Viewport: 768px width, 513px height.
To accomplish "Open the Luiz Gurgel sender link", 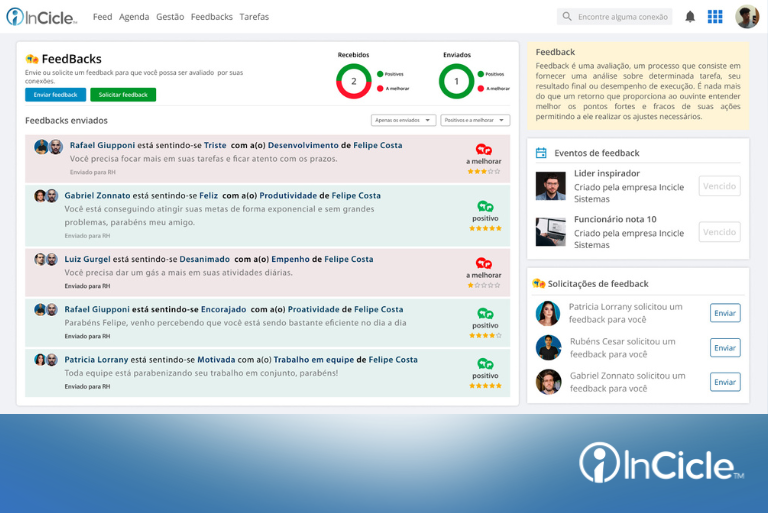I will 87,259.
